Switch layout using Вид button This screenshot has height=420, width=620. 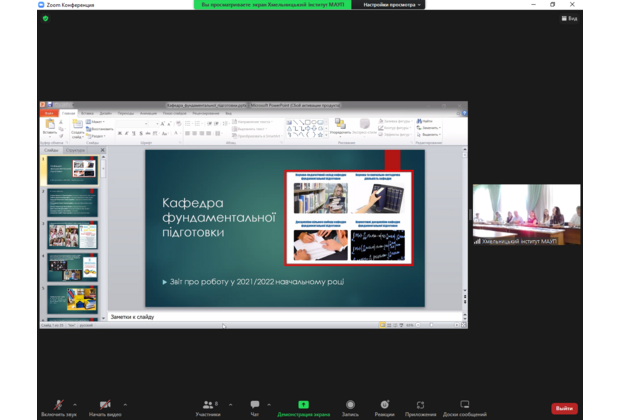[x=569, y=18]
